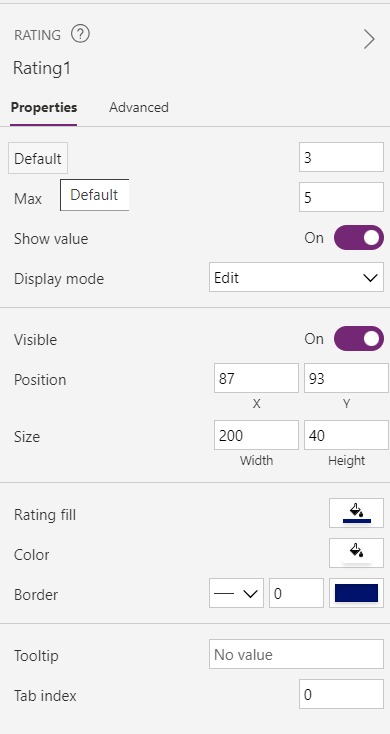Screen dimensions: 390x734
Task: Click the Max property label
Action: coord(28,198)
